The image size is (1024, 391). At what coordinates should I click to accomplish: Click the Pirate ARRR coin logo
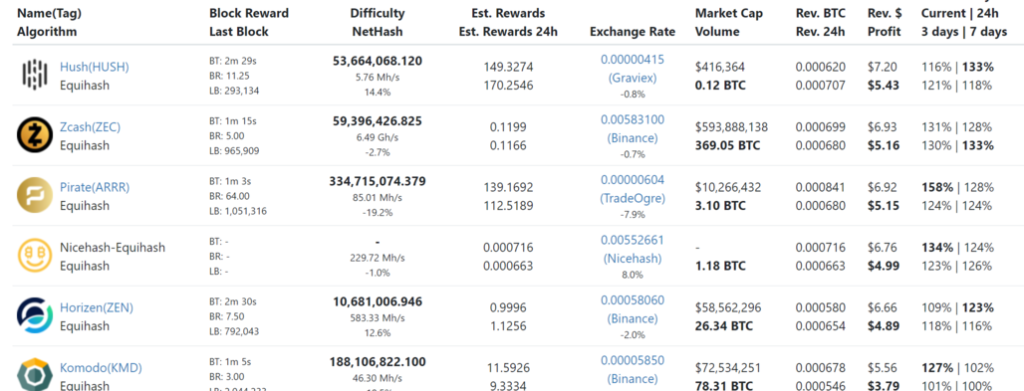pos(34,195)
